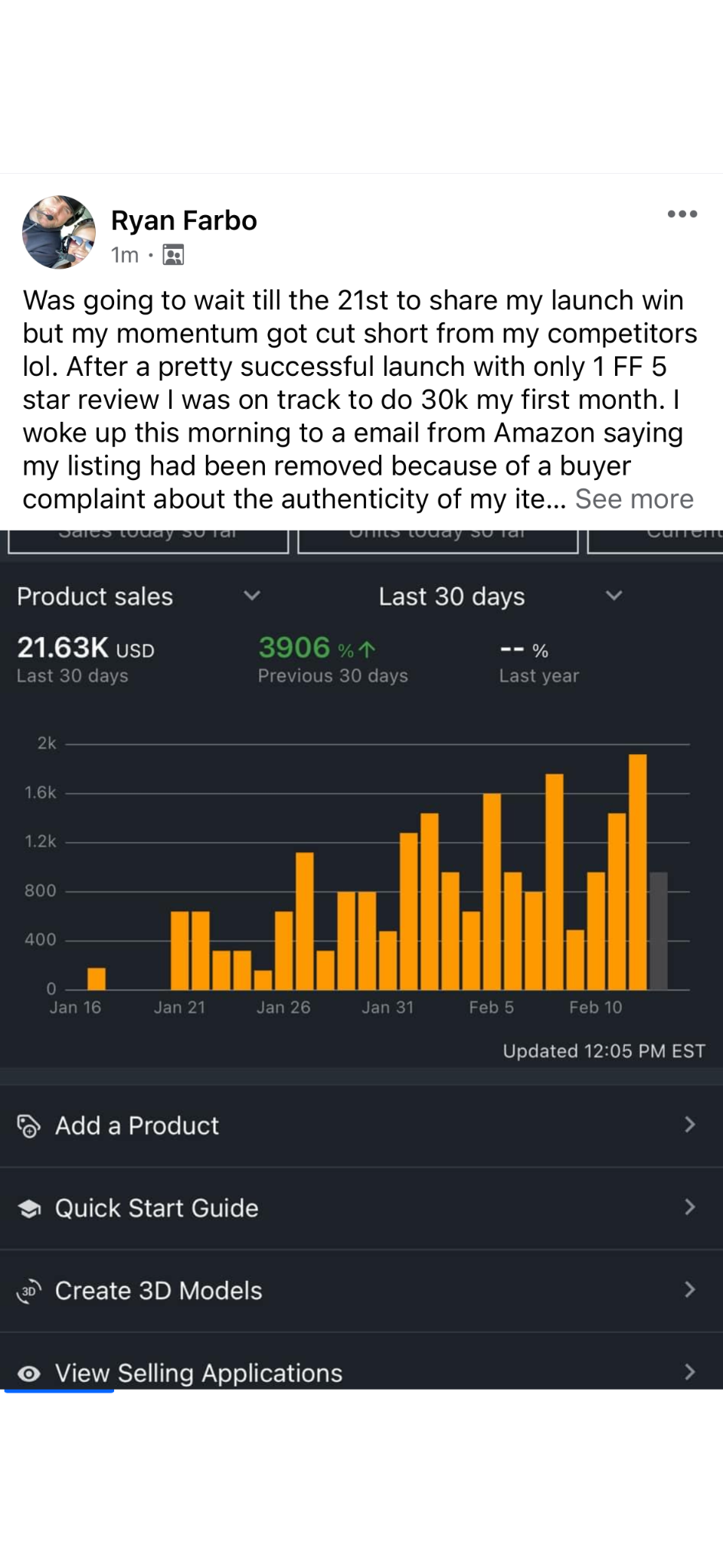
Task: Expand the Add a Product chevron
Action: coord(689,1125)
